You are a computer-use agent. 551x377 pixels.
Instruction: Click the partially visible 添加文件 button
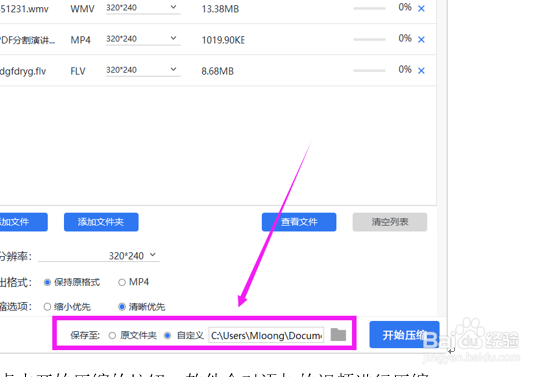[23, 222]
